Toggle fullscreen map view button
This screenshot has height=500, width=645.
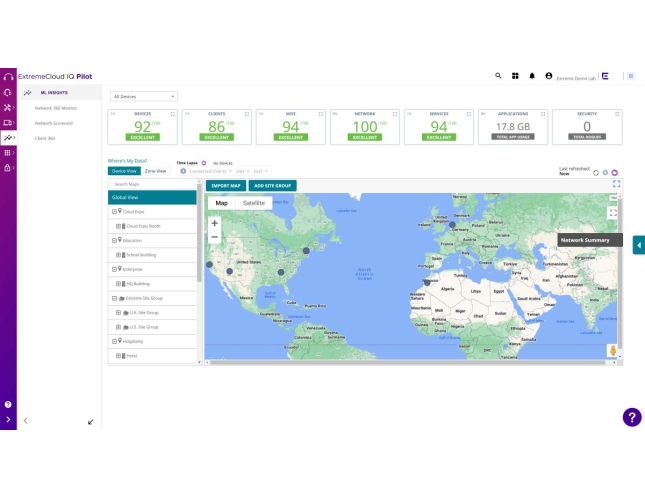613,212
